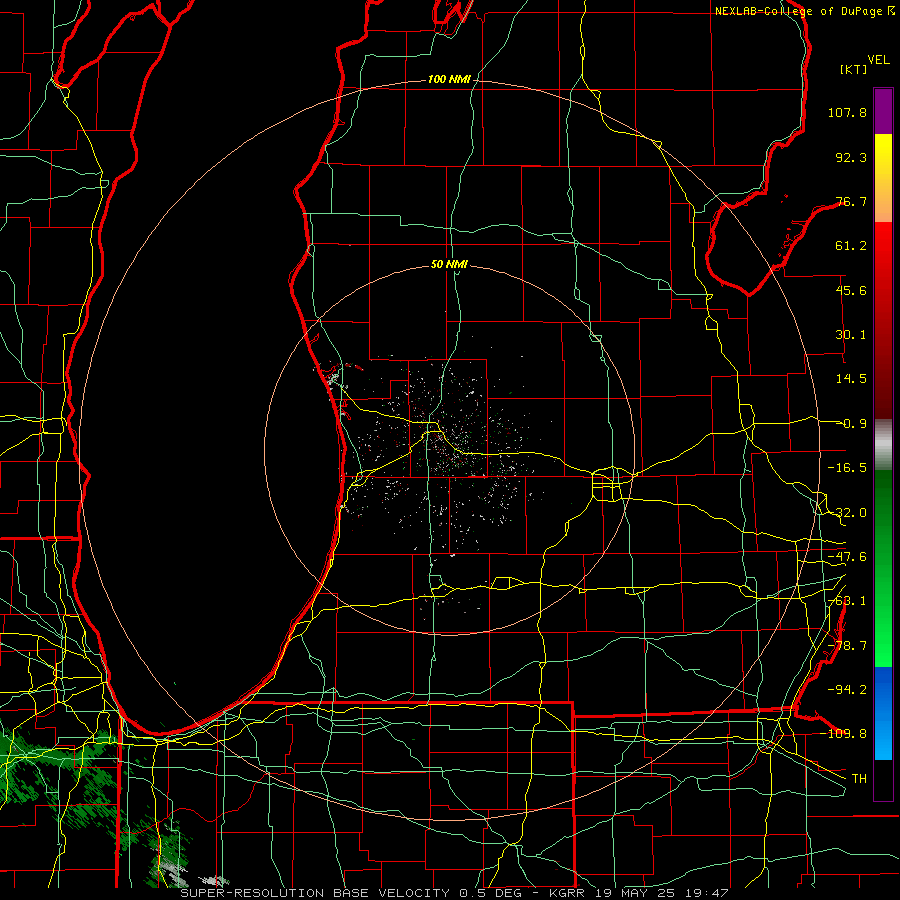Click the 100 NMI range ring label
The height and width of the screenshot is (900, 900).
[x=449, y=79]
